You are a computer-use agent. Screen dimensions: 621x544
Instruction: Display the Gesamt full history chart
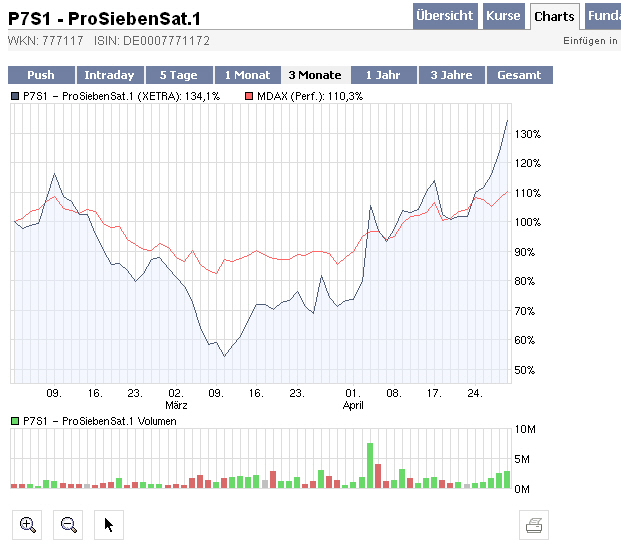click(x=520, y=75)
